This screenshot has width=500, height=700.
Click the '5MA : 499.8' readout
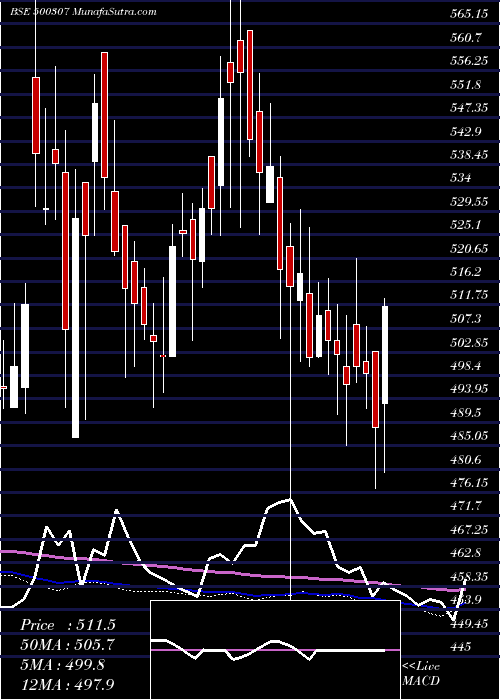click(x=62, y=665)
